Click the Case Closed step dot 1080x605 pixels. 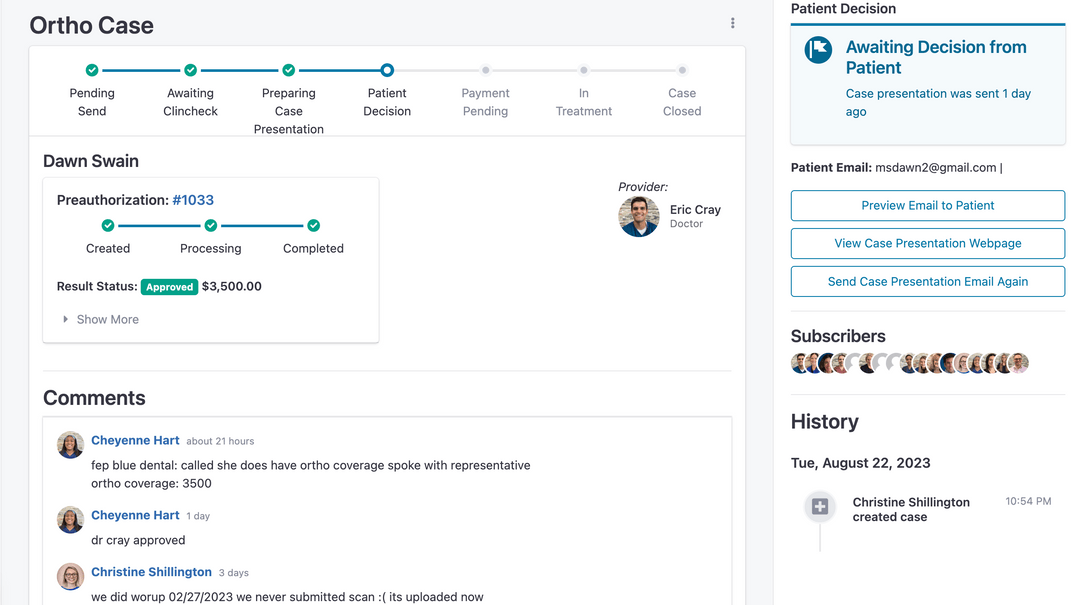682,70
